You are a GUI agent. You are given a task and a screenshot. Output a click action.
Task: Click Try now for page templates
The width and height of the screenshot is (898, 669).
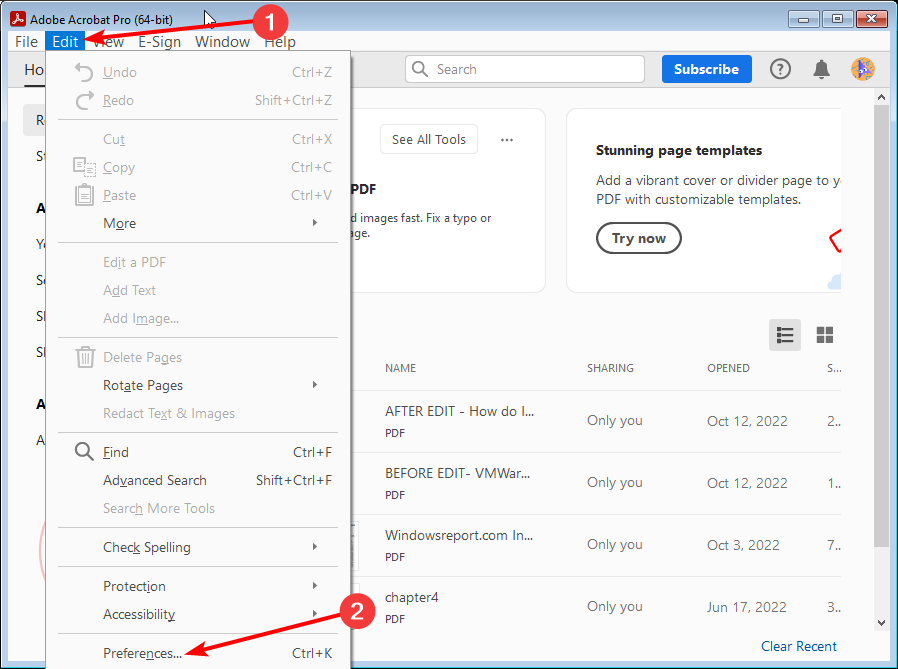[x=639, y=238]
